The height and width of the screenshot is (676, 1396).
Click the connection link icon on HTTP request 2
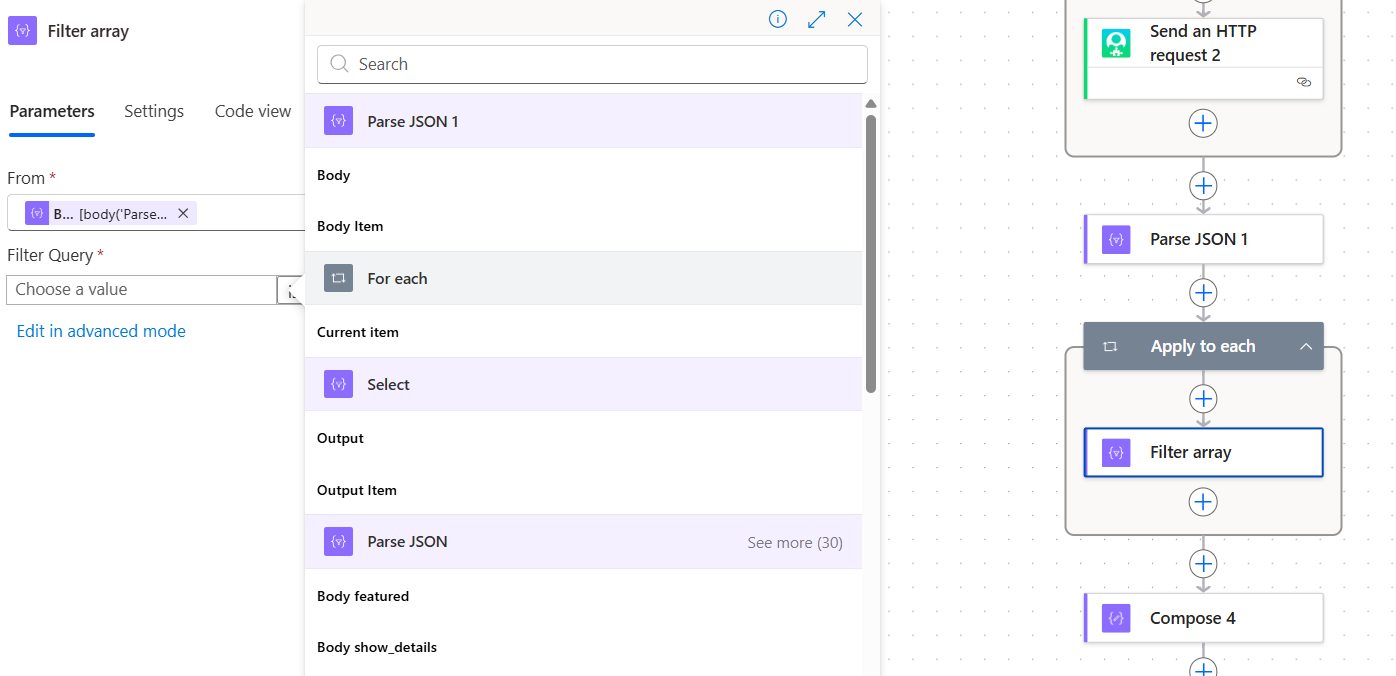pos(1304,83)
